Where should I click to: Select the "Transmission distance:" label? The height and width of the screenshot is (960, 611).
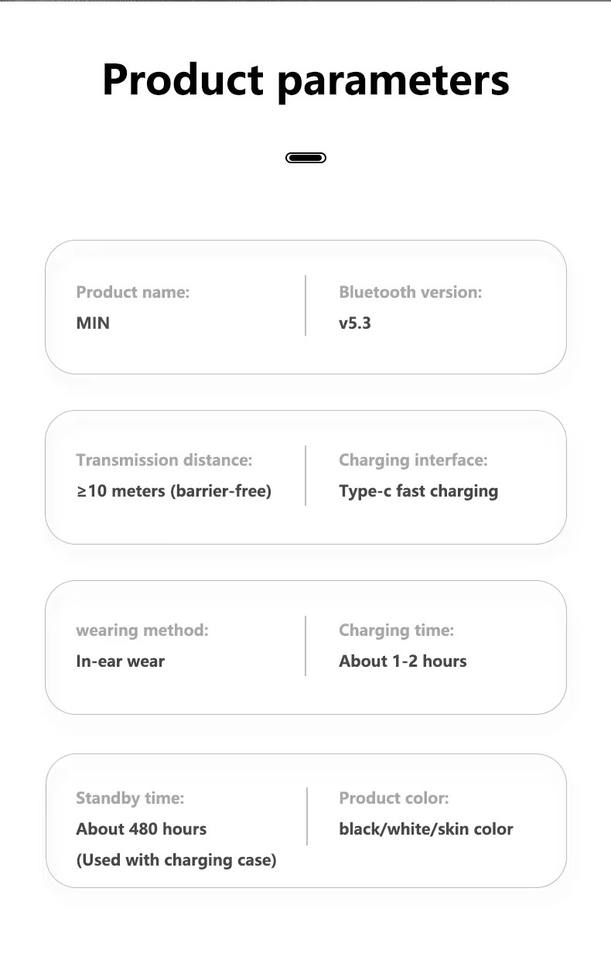click(x=164, y=460)
